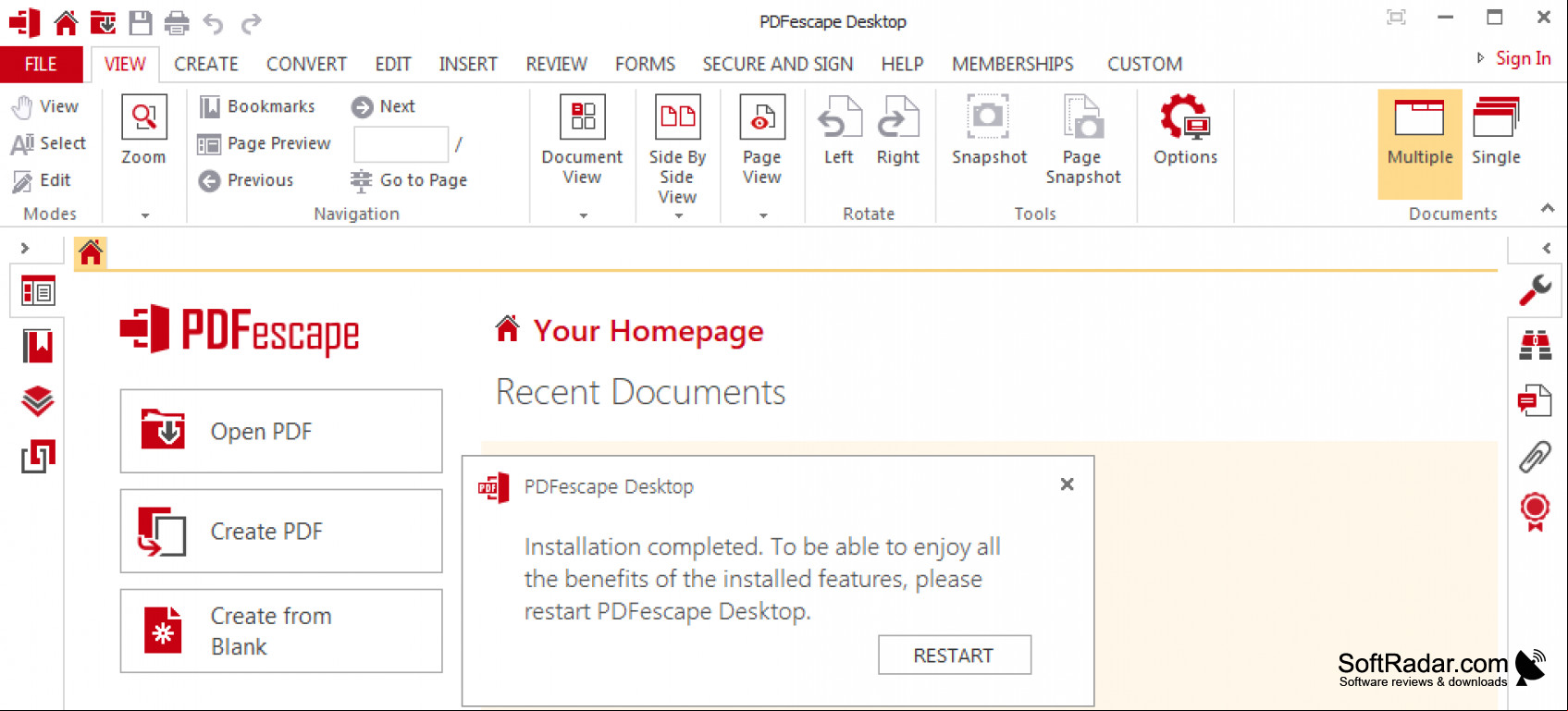Rotate the page Right
The image size is (1568, 711).
point(897,130)
